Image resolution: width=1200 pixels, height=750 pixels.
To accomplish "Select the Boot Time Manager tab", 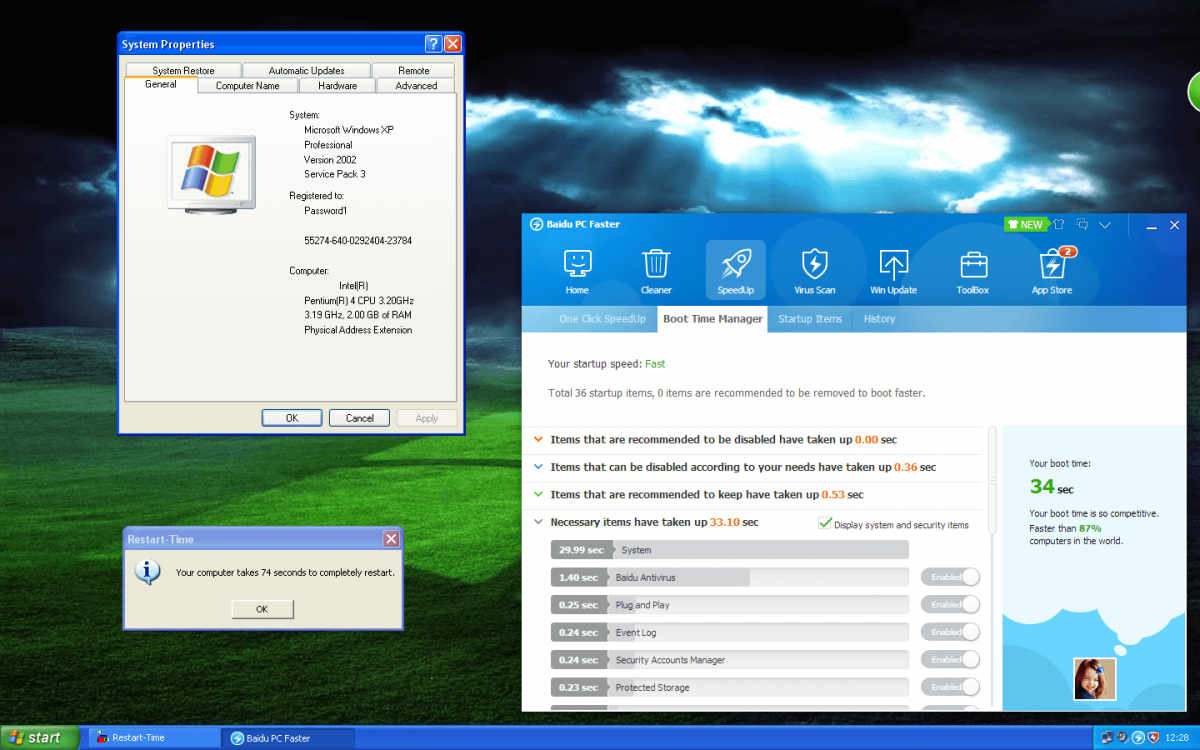I will pyautogui.click(x=713, y=319).
